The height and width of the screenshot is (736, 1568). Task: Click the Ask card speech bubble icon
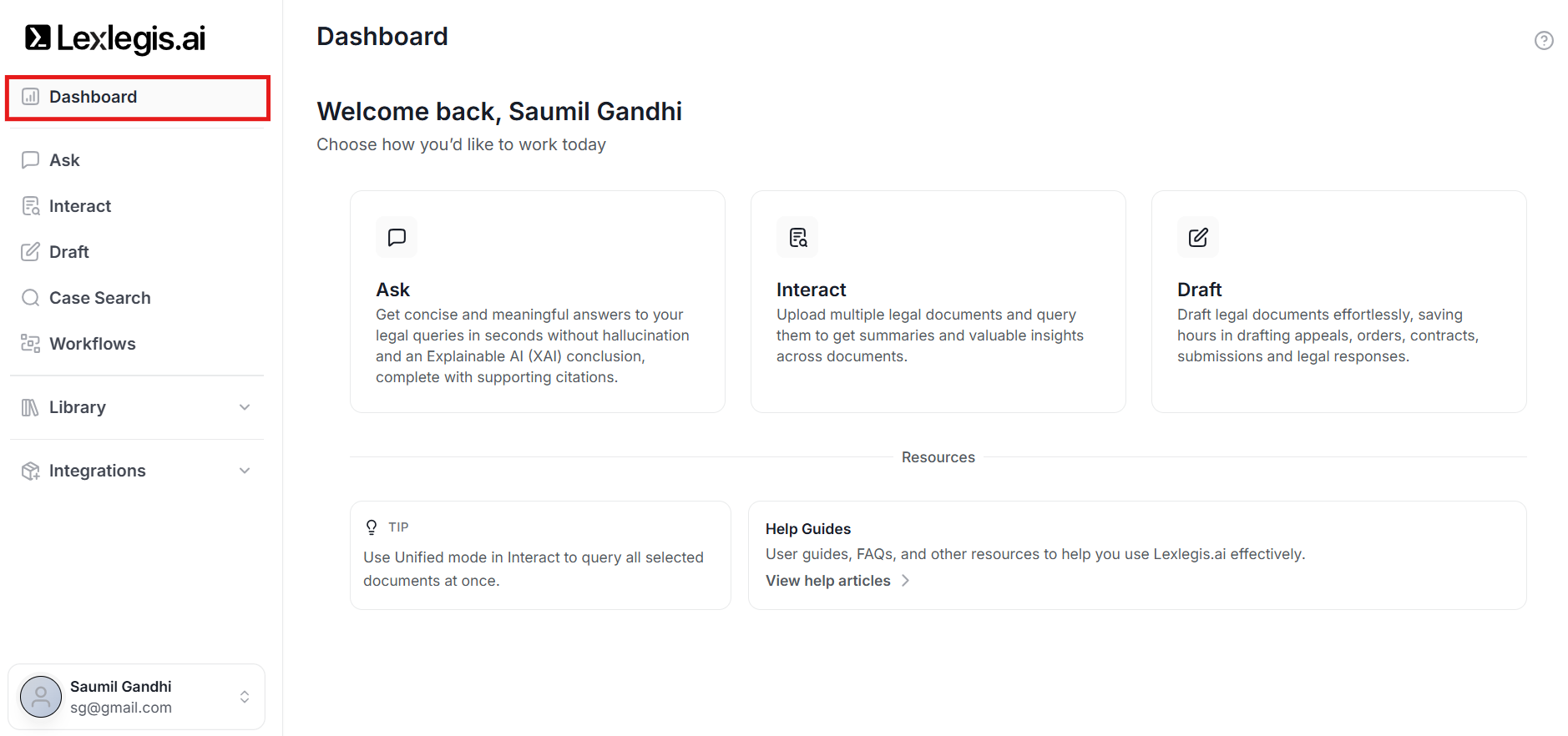[397, 238]
